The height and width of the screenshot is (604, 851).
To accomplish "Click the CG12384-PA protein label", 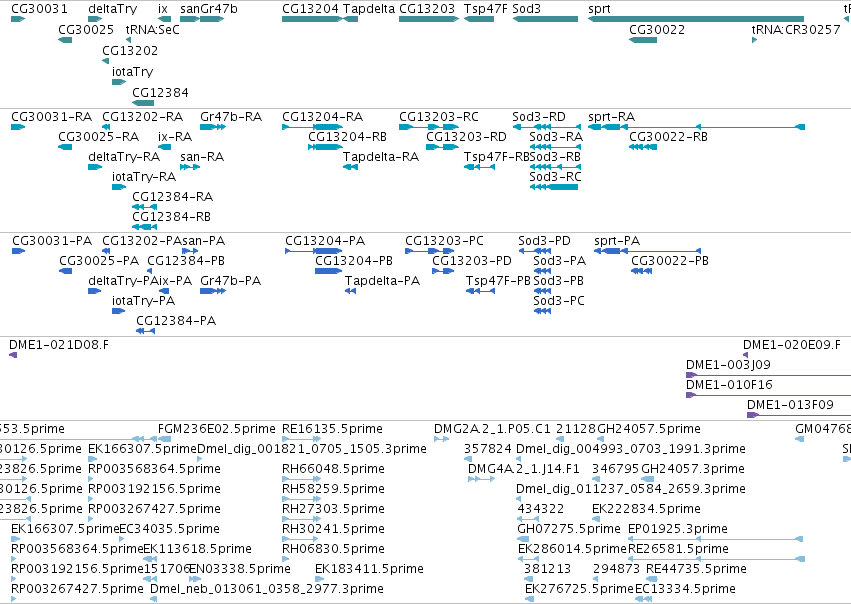I will (176, 321).
